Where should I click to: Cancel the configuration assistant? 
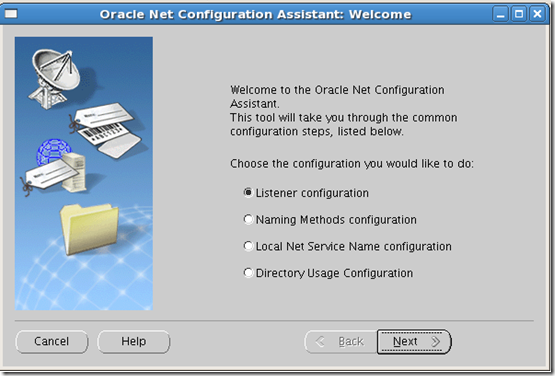[52, 341]
